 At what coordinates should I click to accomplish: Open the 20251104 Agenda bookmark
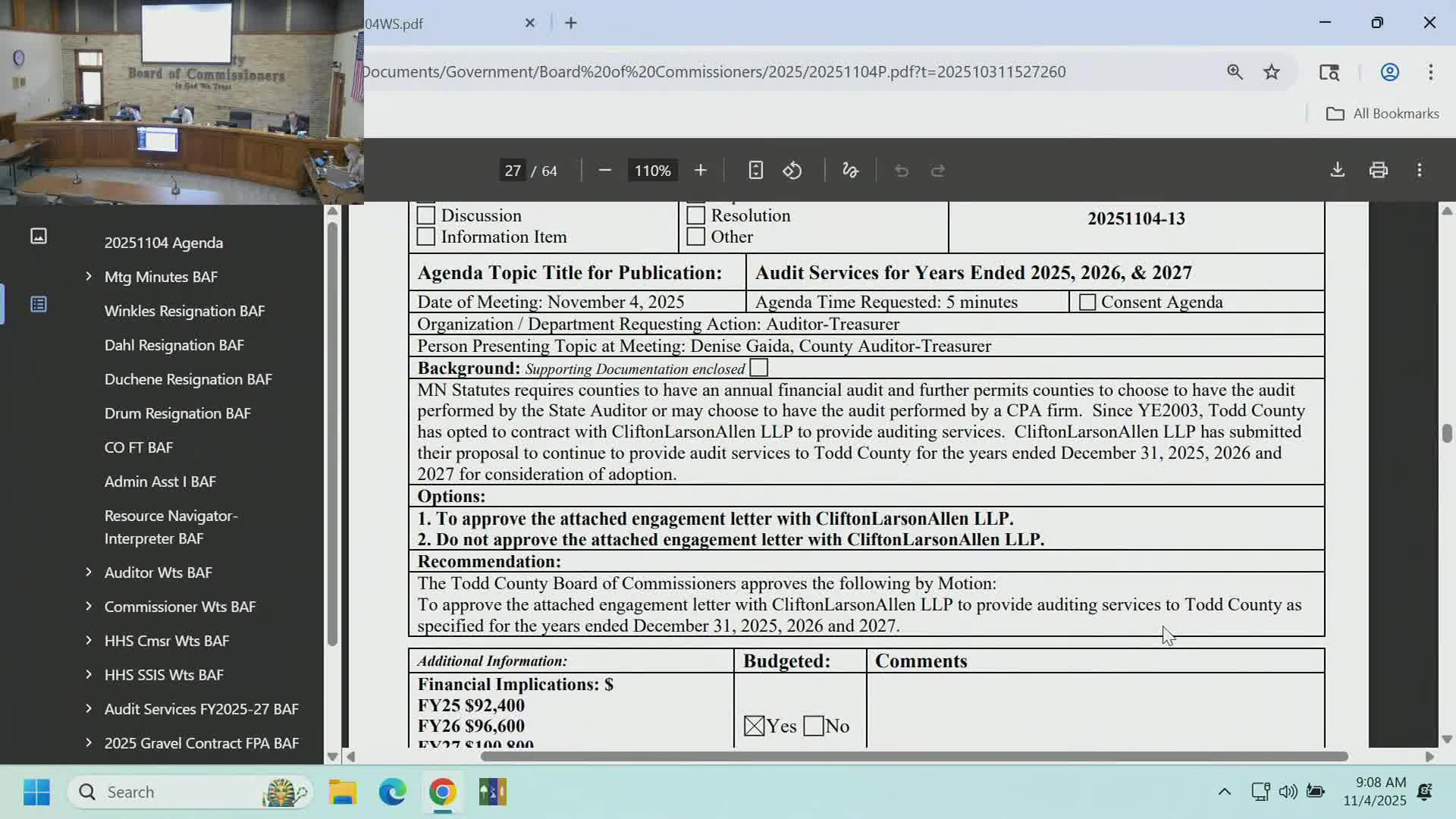coord(164,243)
